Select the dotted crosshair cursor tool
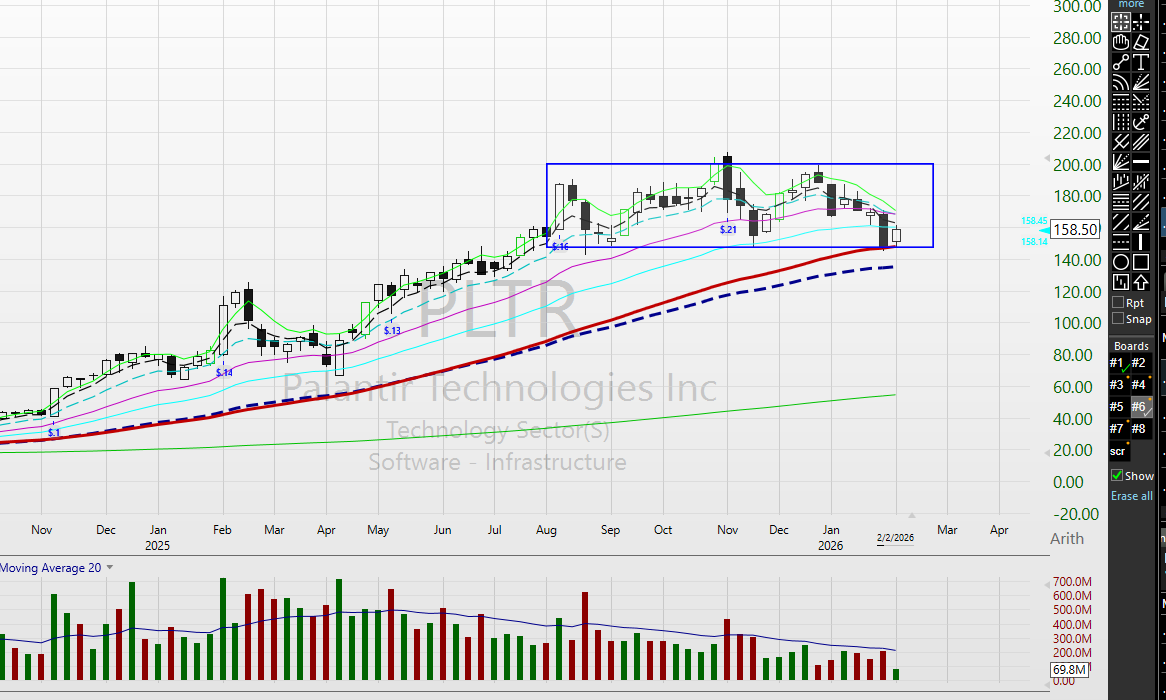This screenshot has width=1166, height=700. pos(1141,22)
